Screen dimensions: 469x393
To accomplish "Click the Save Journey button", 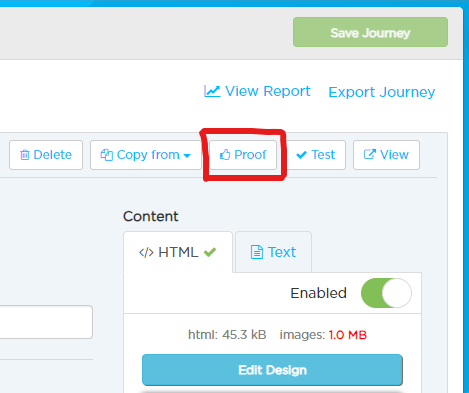I will (370, 32).
